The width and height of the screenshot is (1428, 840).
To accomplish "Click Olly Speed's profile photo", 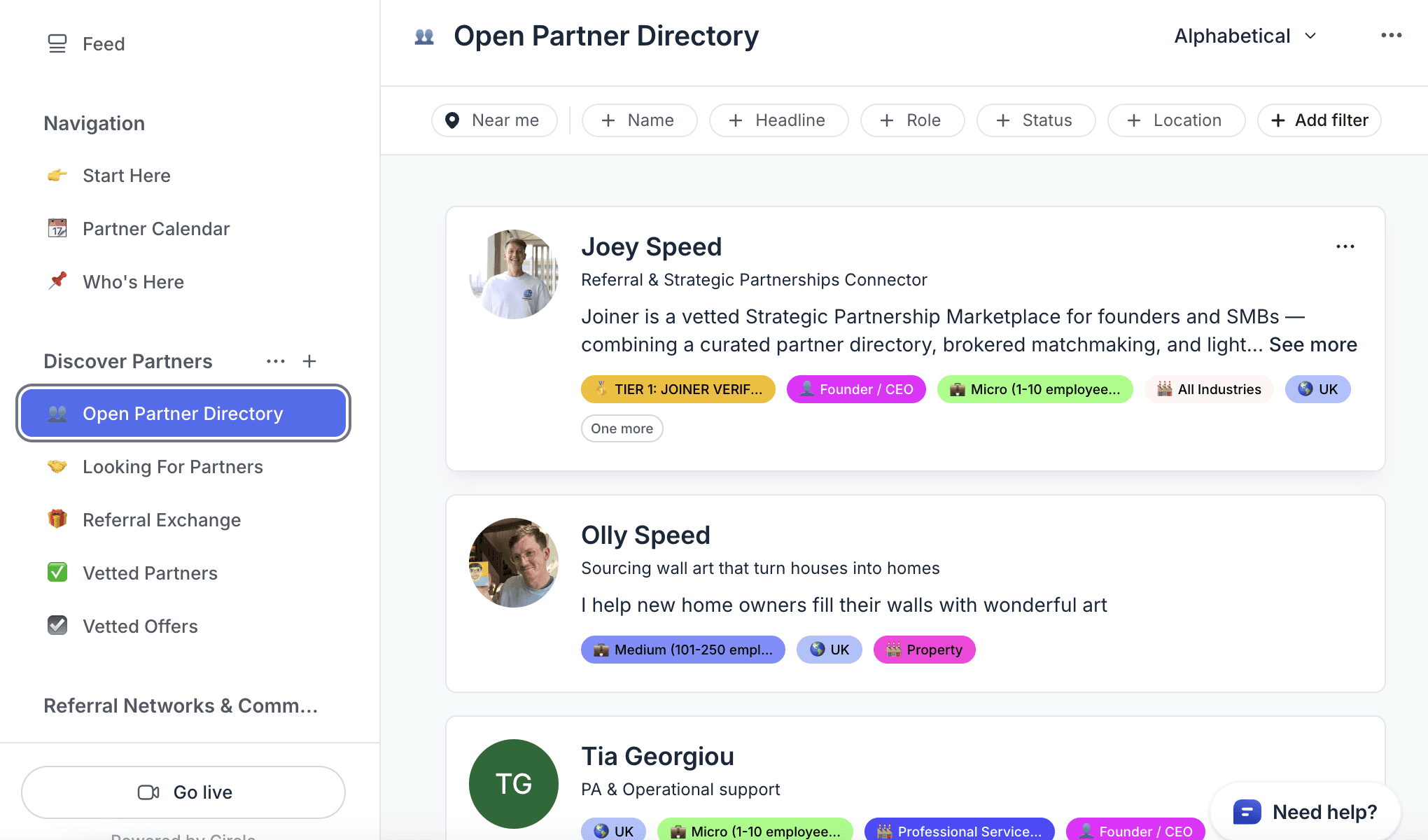I will pyautogui.click(x=514, y=563).
